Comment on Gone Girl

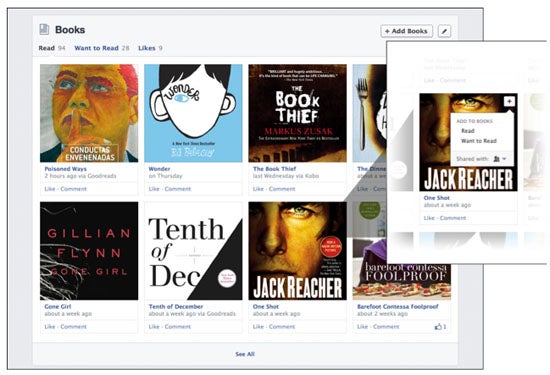pos(73,327)
